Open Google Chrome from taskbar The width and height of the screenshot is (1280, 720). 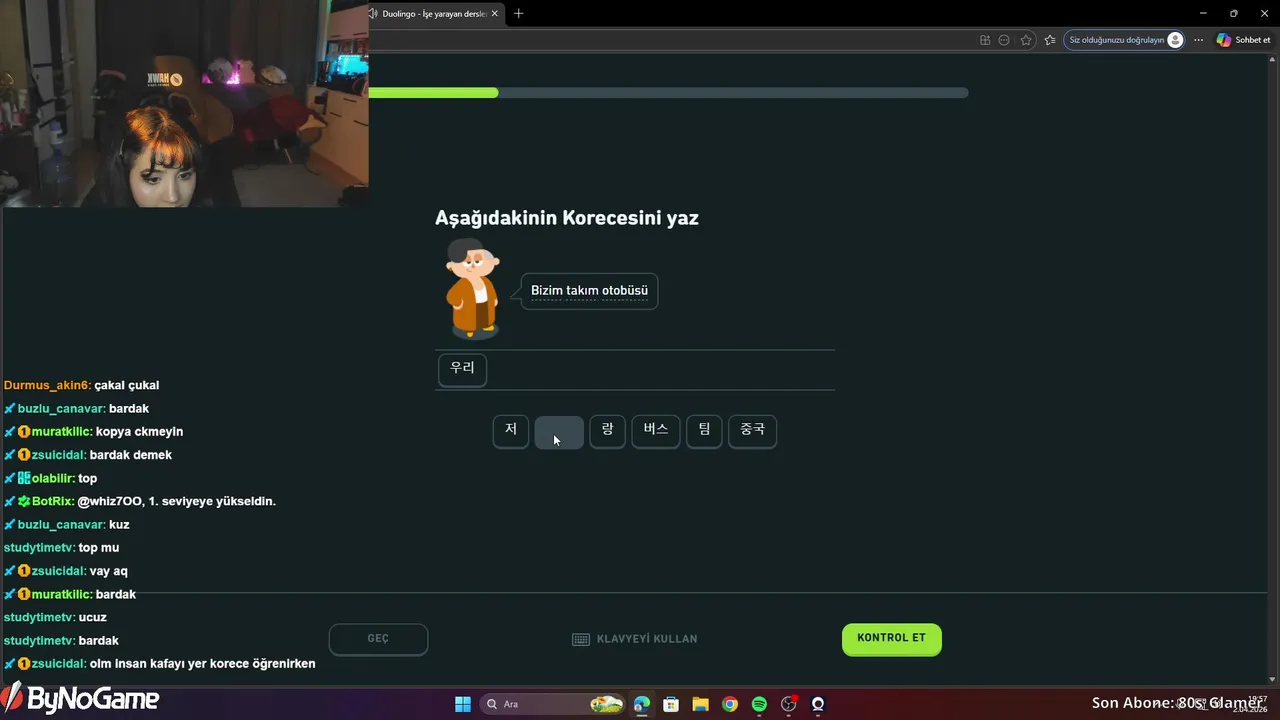730,704
